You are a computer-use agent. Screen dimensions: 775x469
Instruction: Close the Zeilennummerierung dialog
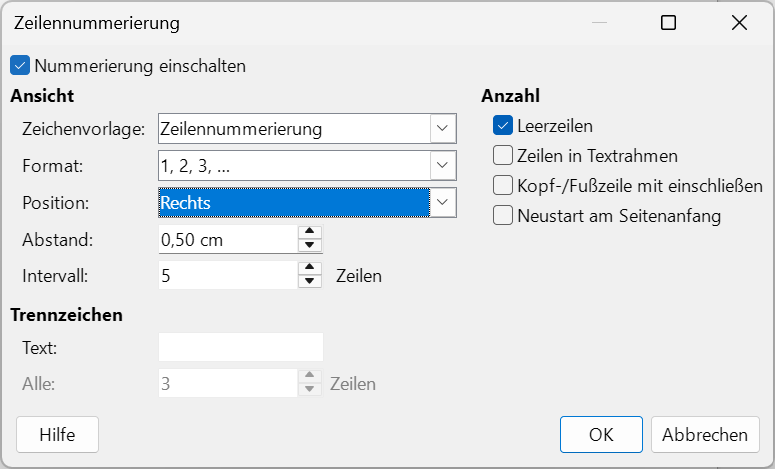pos(739,23)
